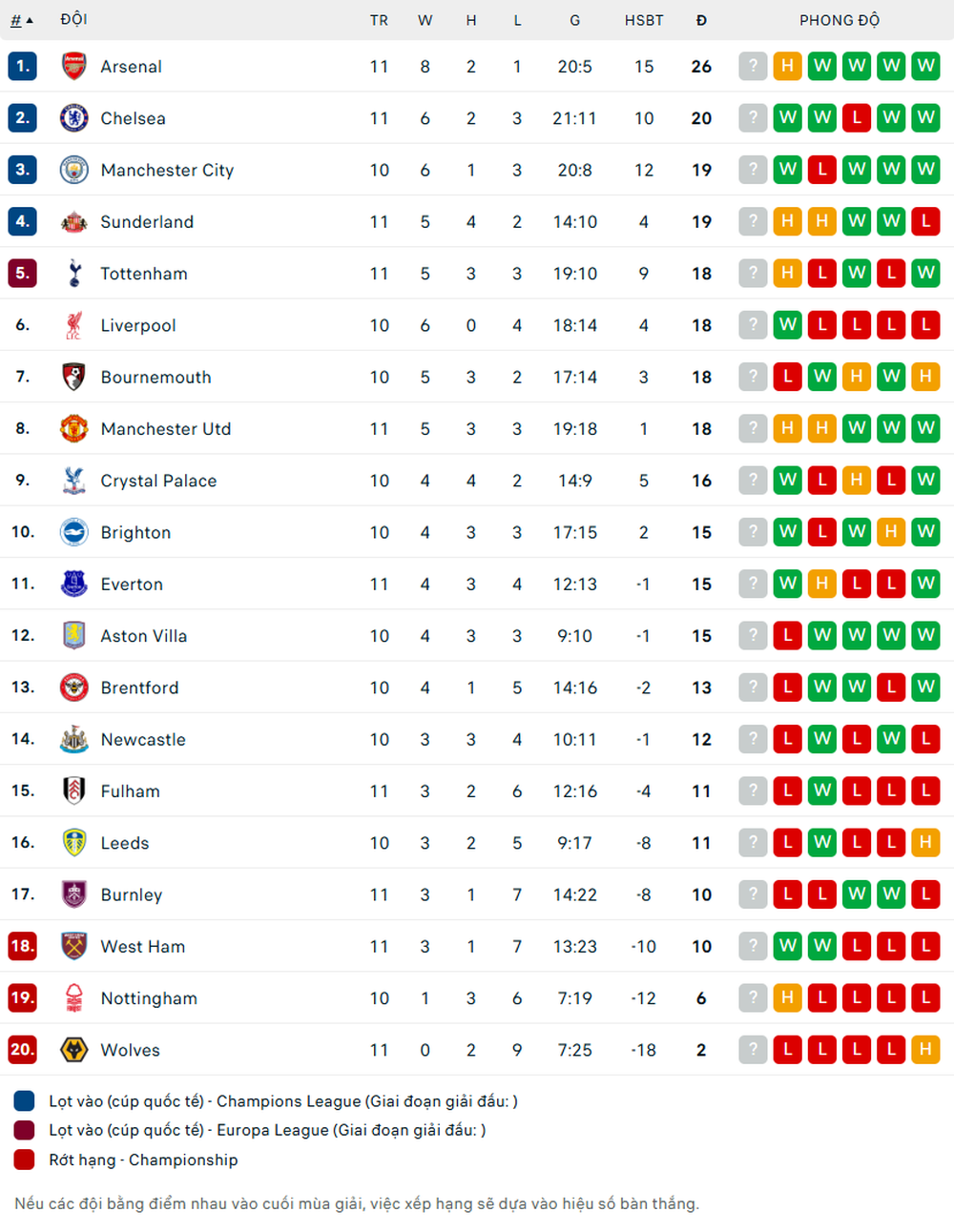Click the Liverpool club crest
Screen dimensions: 954x1232
click(x=73, y=325)
